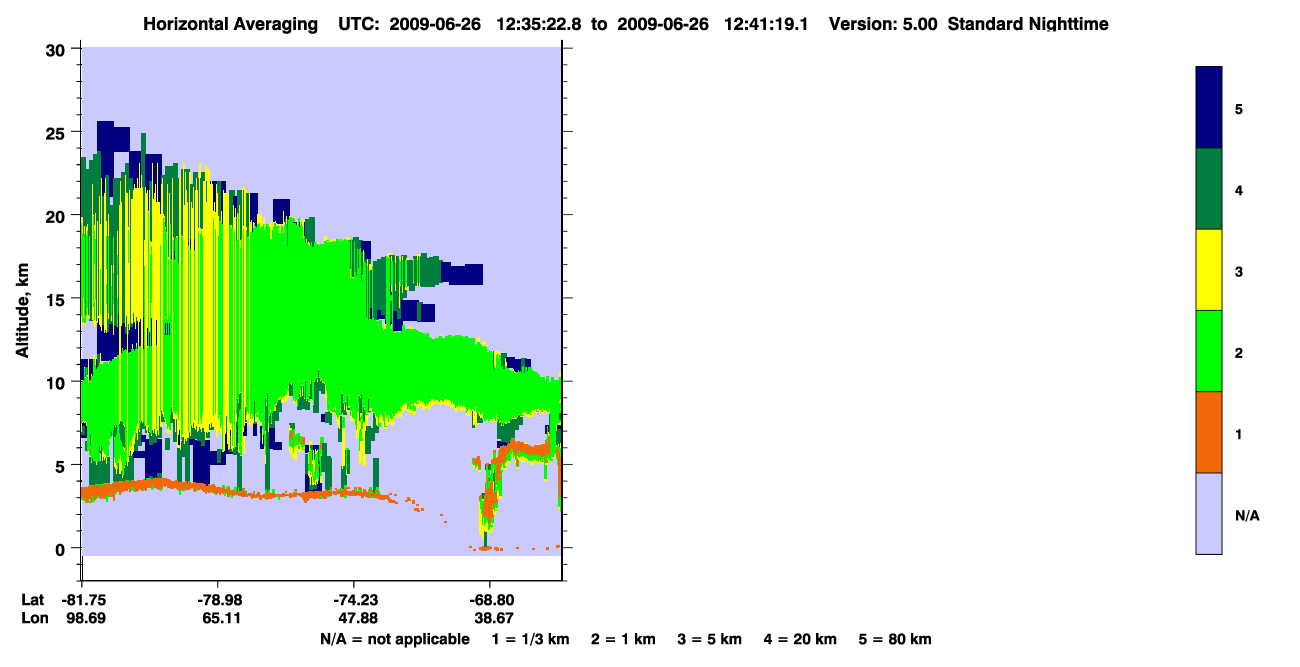Image resolution: width=1300 pixels, height=667 pixels.
Task: Click the y-axis tick label 10
Action: coord(55,382)
